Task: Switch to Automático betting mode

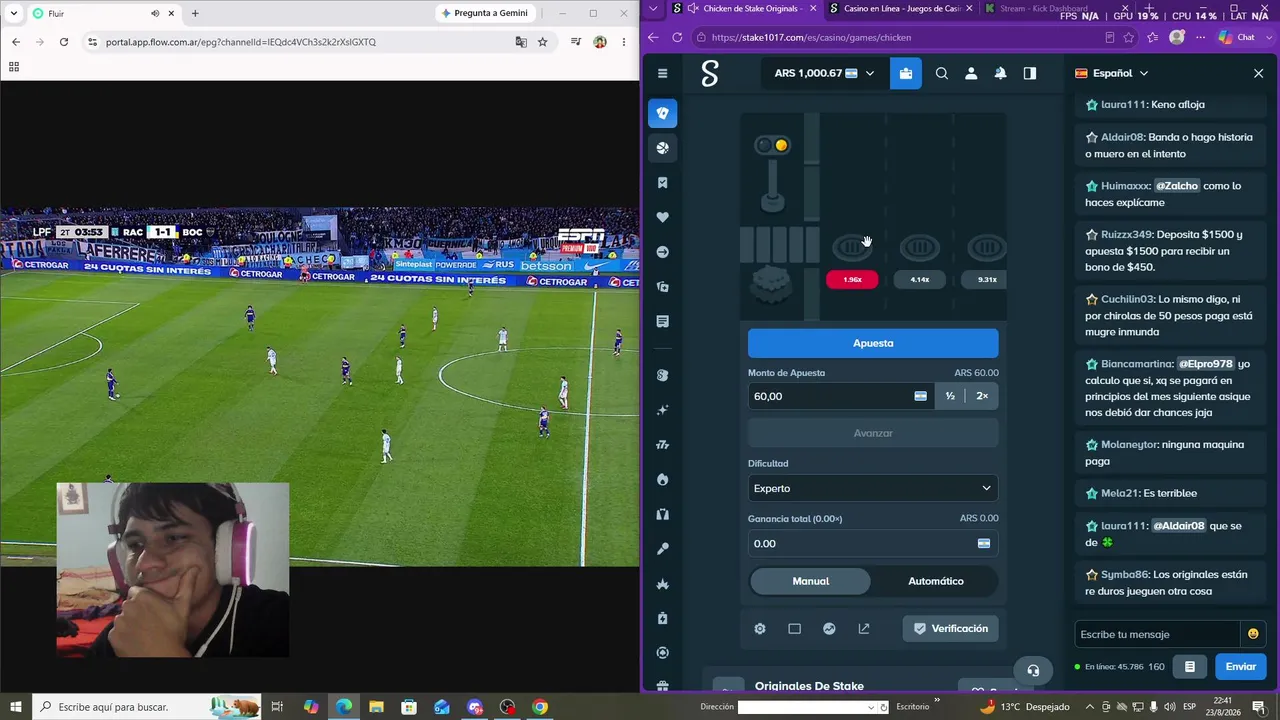Action: (936, 581)
